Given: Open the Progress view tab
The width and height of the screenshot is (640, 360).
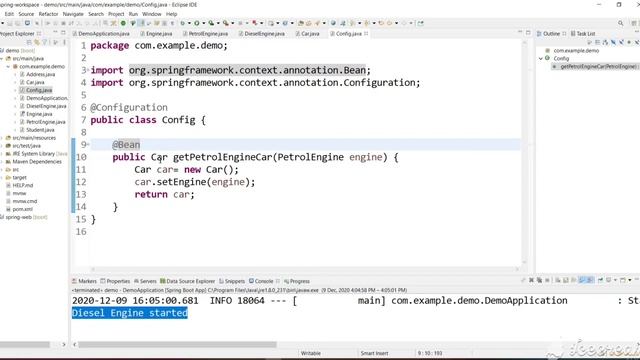Looking at the screenshot, I should (297, 281).
